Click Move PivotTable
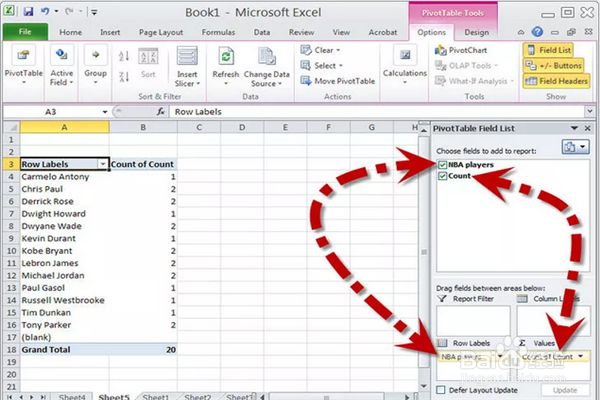Image resolution: width=600 pixels, height=400 pixels. [x=338, y=81]
